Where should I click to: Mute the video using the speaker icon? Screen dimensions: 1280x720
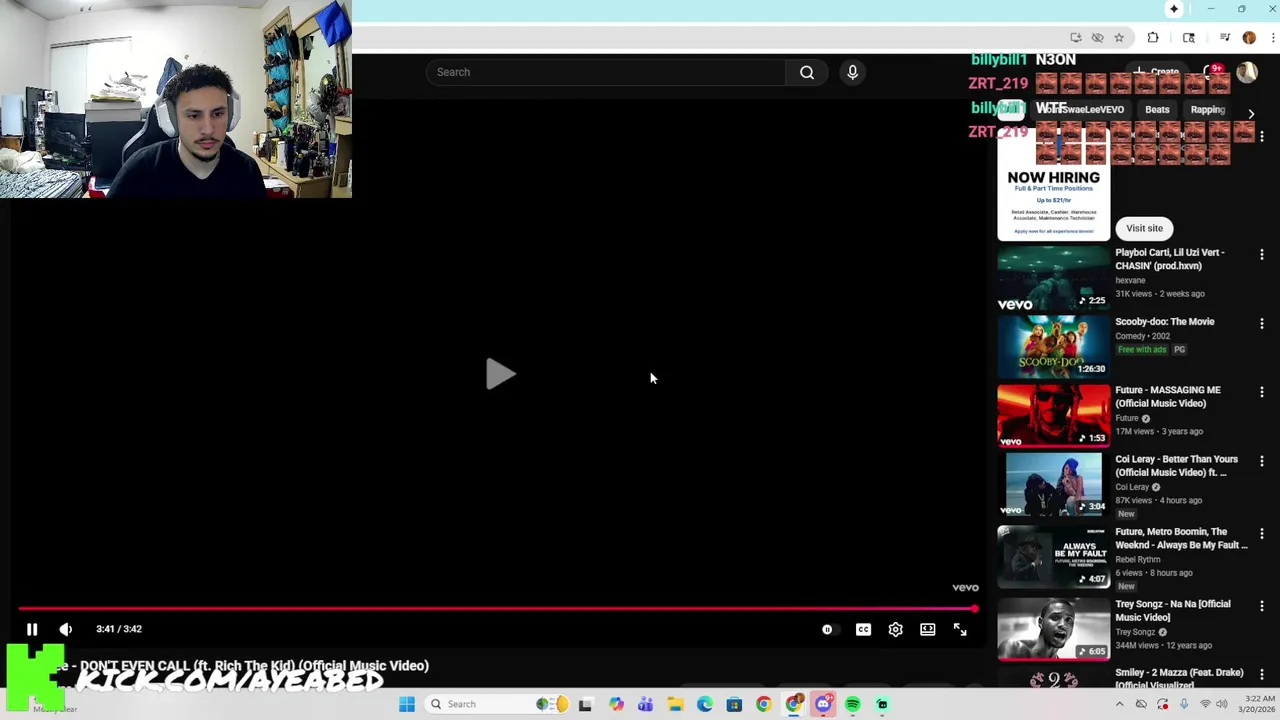click(x=66, y=629)
